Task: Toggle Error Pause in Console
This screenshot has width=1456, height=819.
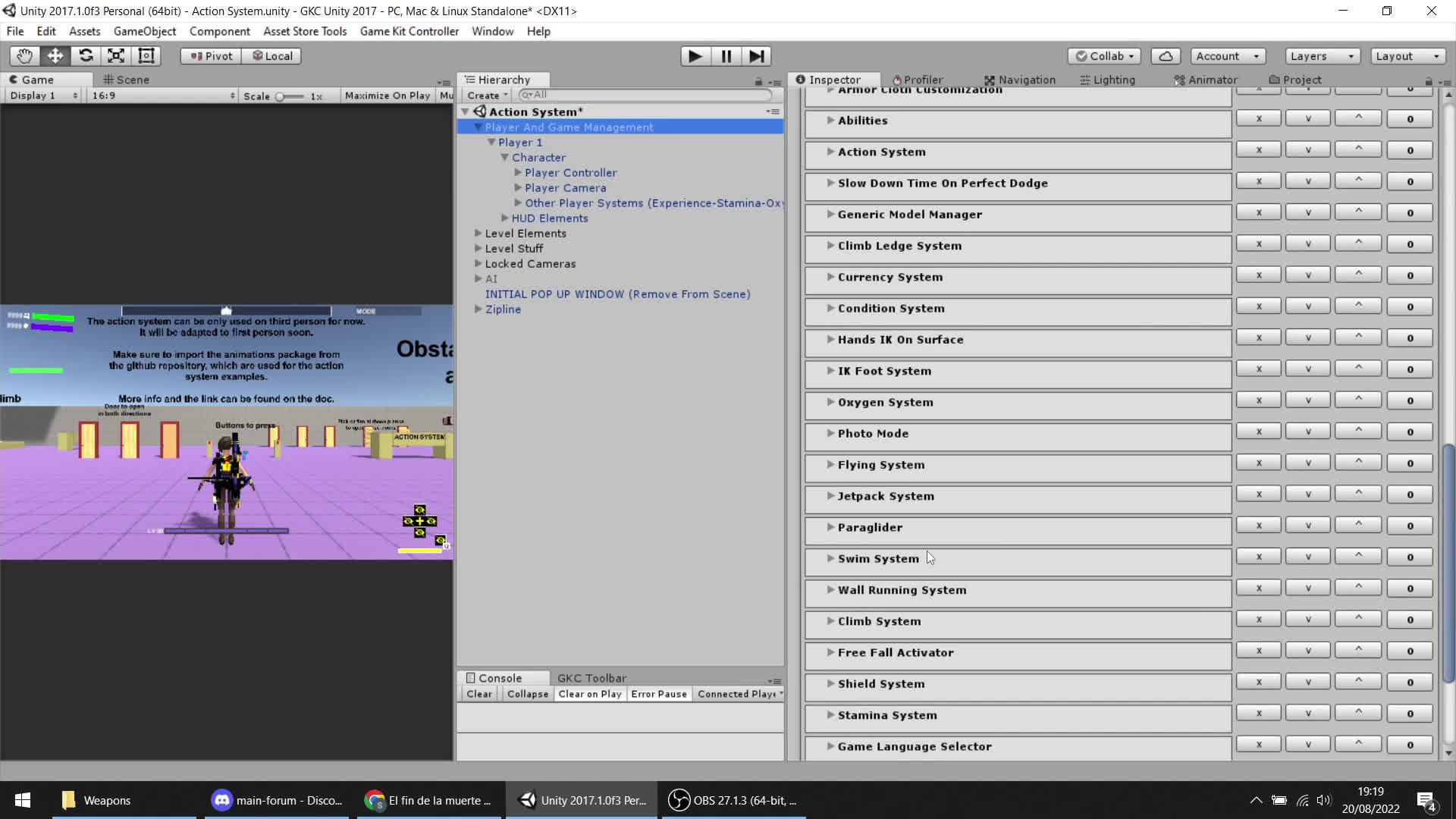Action: click(x=658, y=694)
